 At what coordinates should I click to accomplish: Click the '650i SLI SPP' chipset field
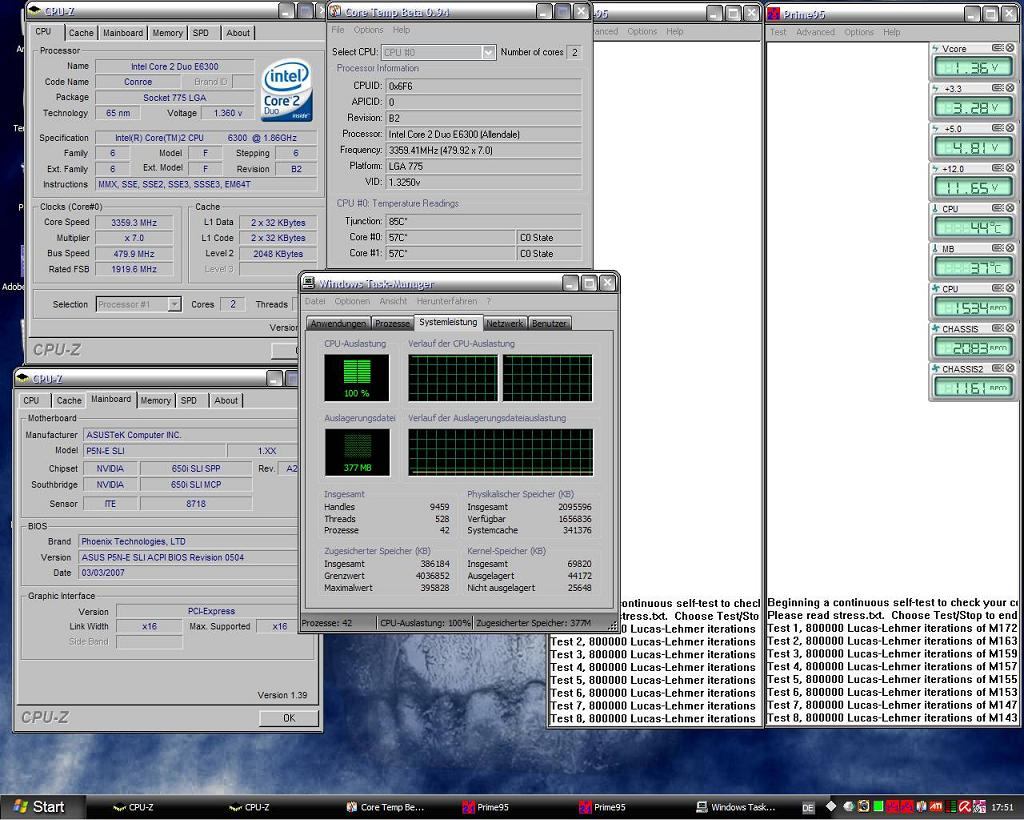click(x=196, y=468)
